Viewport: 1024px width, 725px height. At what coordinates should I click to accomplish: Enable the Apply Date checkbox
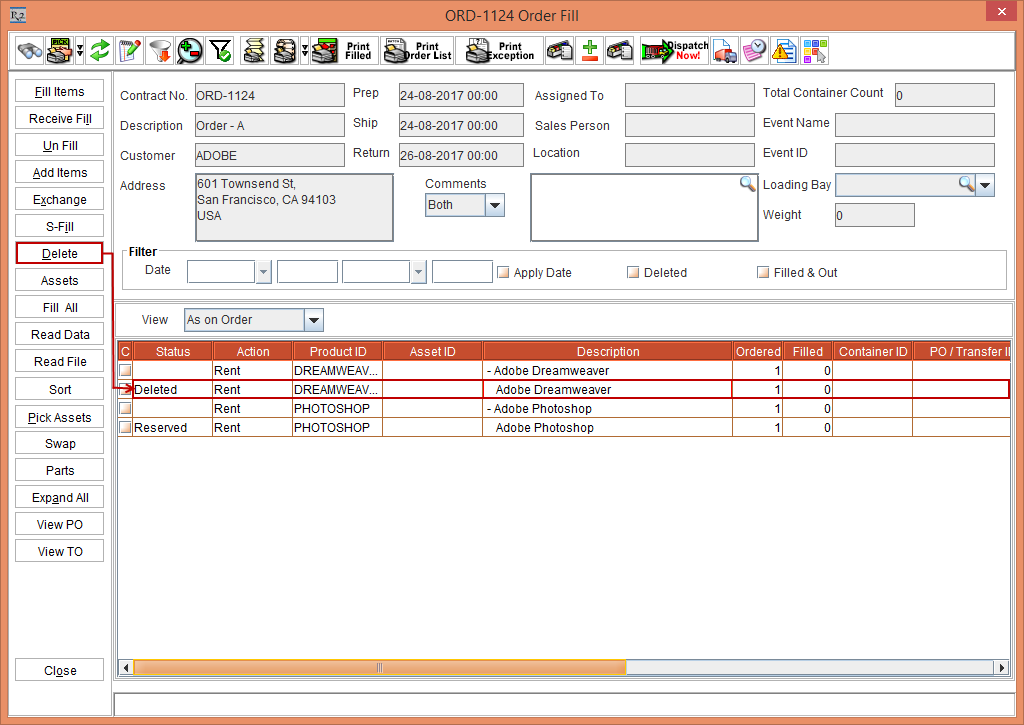pyautogui.click(x=504, y=272)
